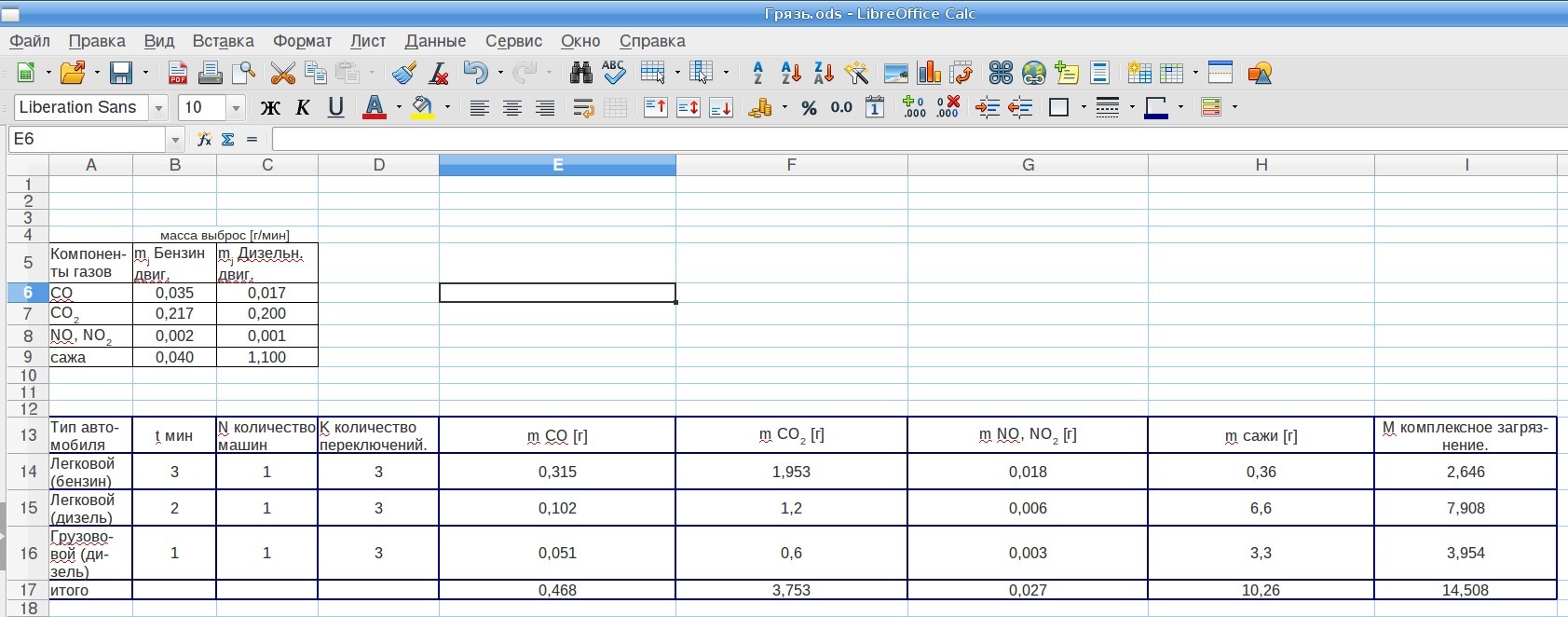Click the Sum sigma icon
Image resolution: width=1568 pixels, height=617 pixels.
[x=228, y=139]
